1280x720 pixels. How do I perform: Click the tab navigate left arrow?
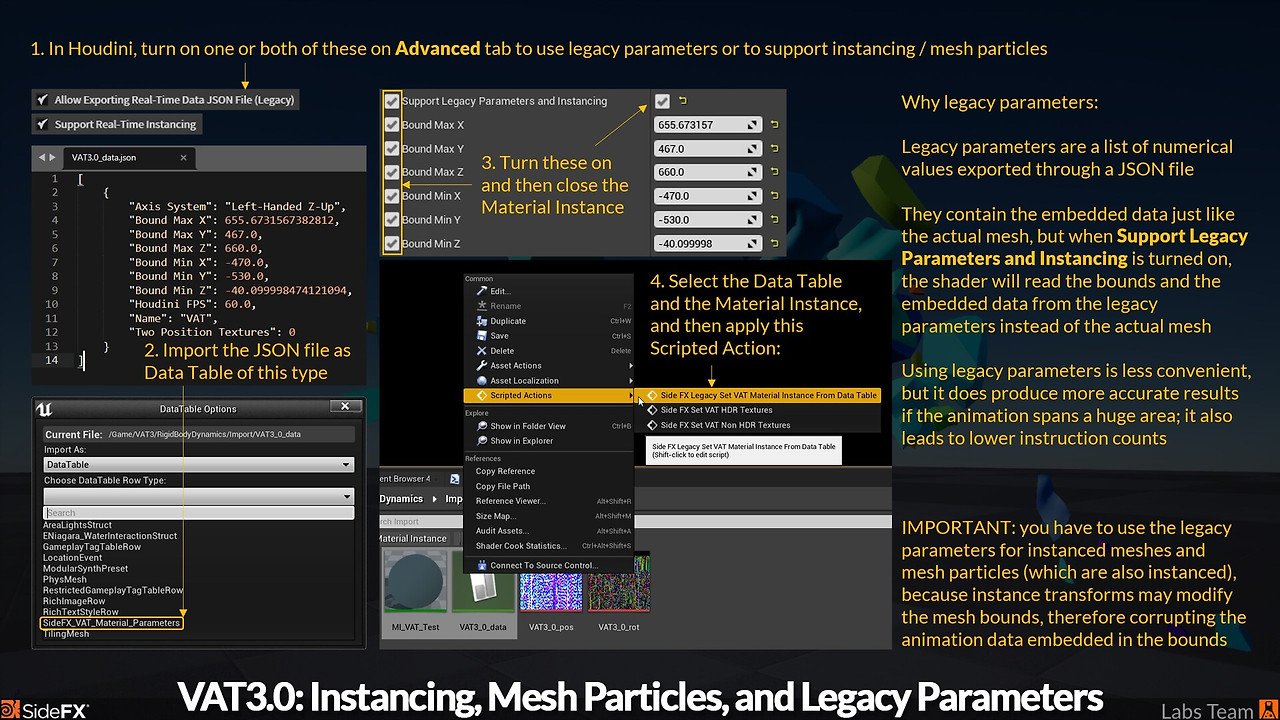pyautogui.click(x=42, y=157)
